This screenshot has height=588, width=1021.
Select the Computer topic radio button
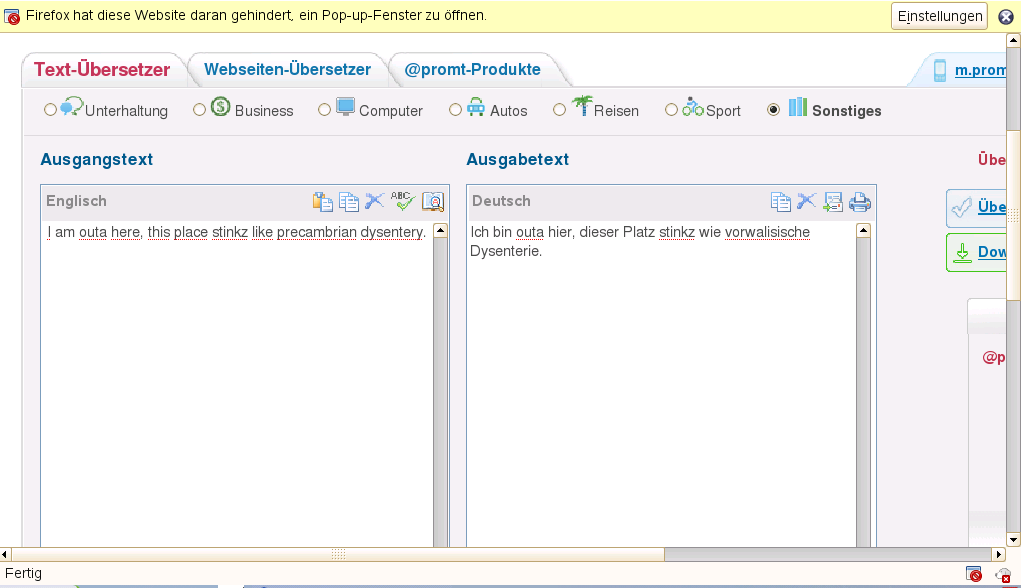(324, 109)
